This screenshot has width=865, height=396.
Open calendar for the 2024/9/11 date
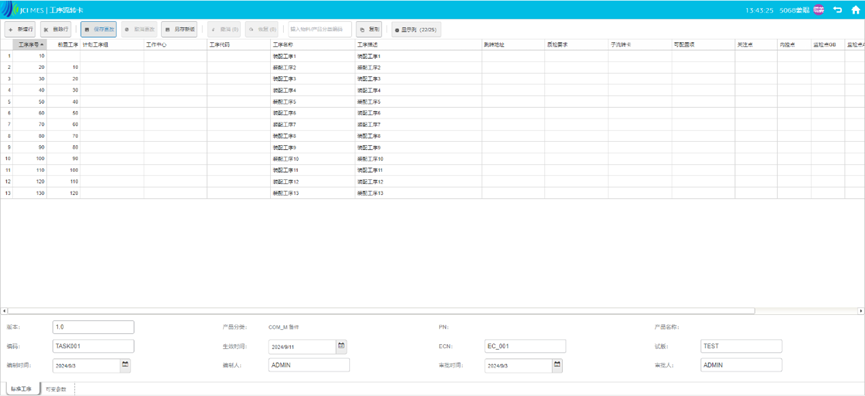tap(341, 346)
